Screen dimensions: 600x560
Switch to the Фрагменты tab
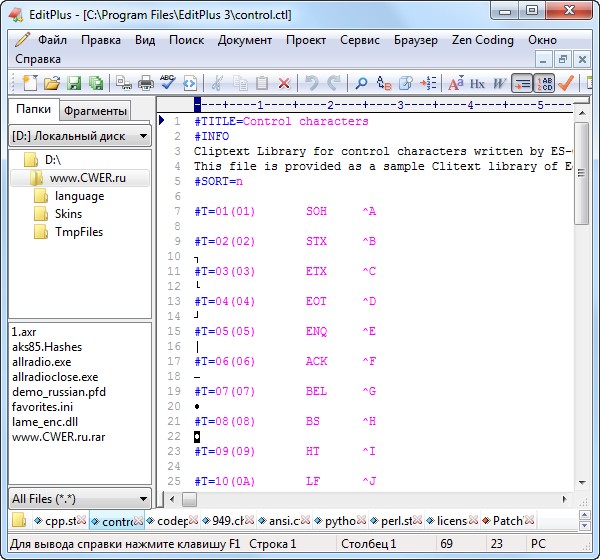click(x=95, y=111)
